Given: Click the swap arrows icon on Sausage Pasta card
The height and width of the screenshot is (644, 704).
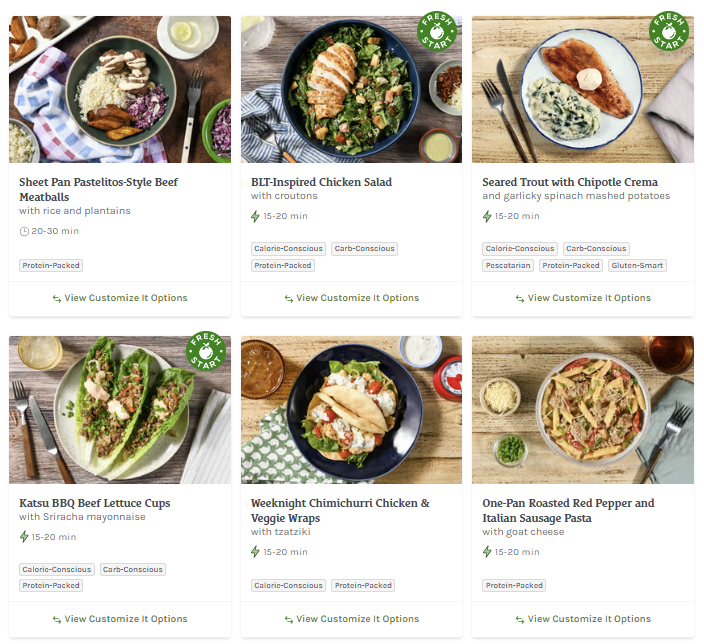Looking at the screenshot, I should click(520, 619).
